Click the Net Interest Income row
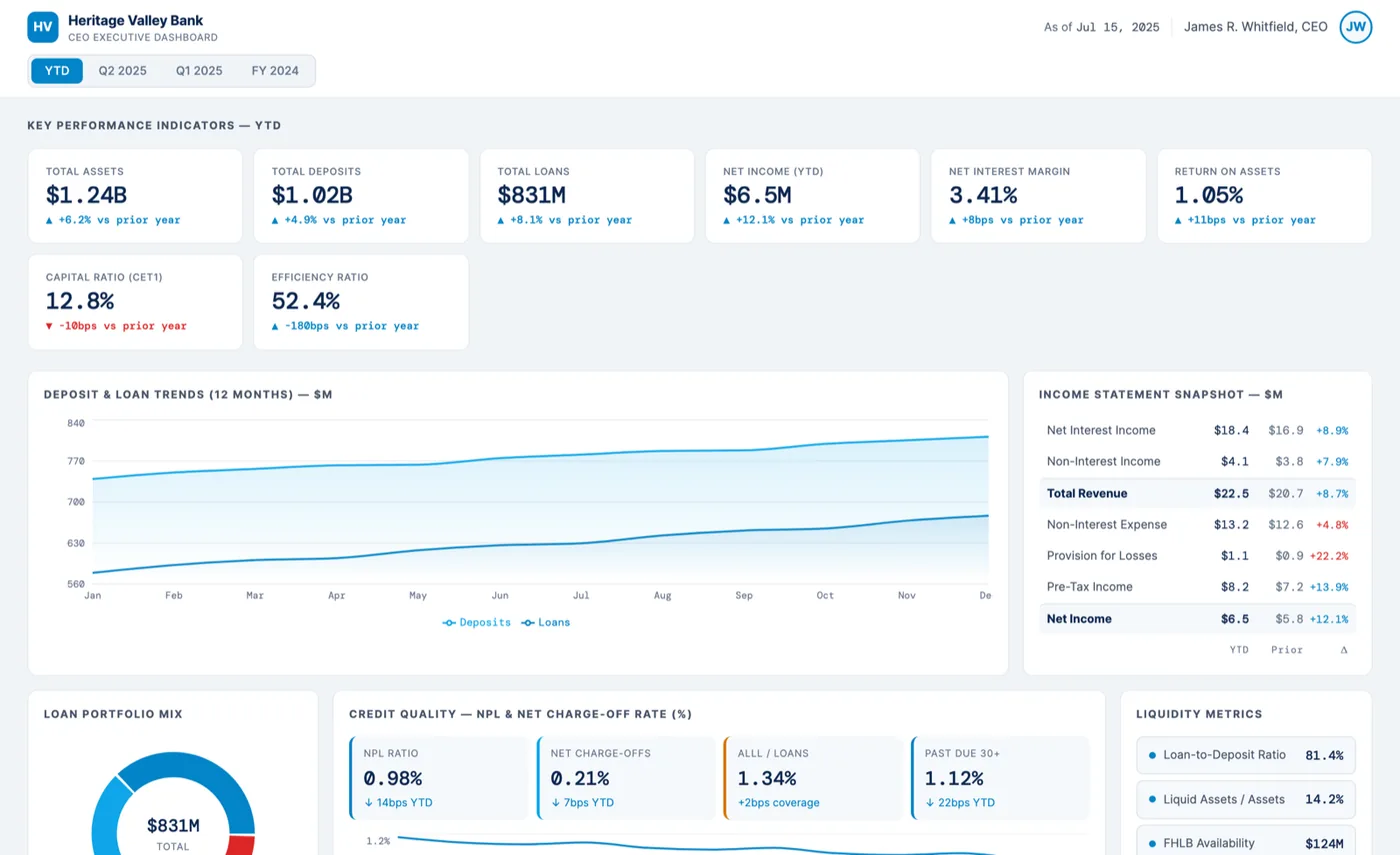The height and width of the screenshot is (855, 1400). click(x=1197, y=430)
